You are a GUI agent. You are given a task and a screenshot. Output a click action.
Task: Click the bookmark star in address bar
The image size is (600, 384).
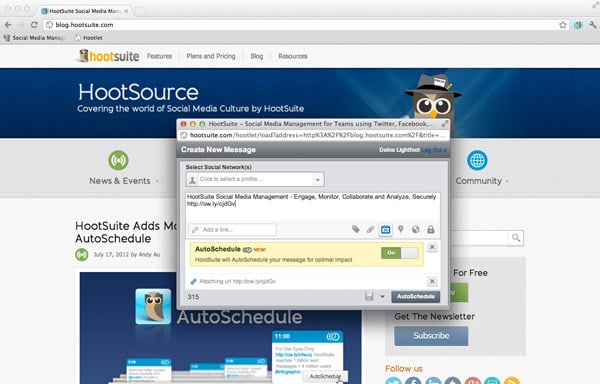coord(562,25)
